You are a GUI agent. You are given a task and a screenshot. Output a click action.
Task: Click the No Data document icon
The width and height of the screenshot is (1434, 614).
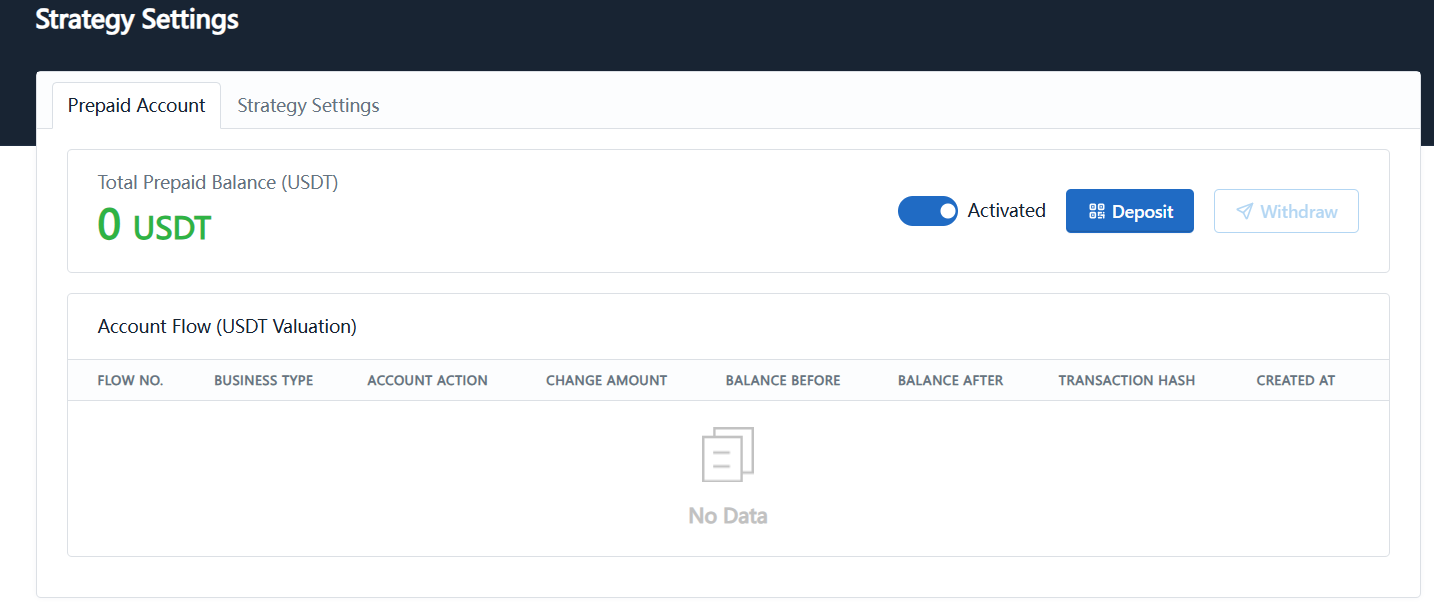(x=728, y=455)
